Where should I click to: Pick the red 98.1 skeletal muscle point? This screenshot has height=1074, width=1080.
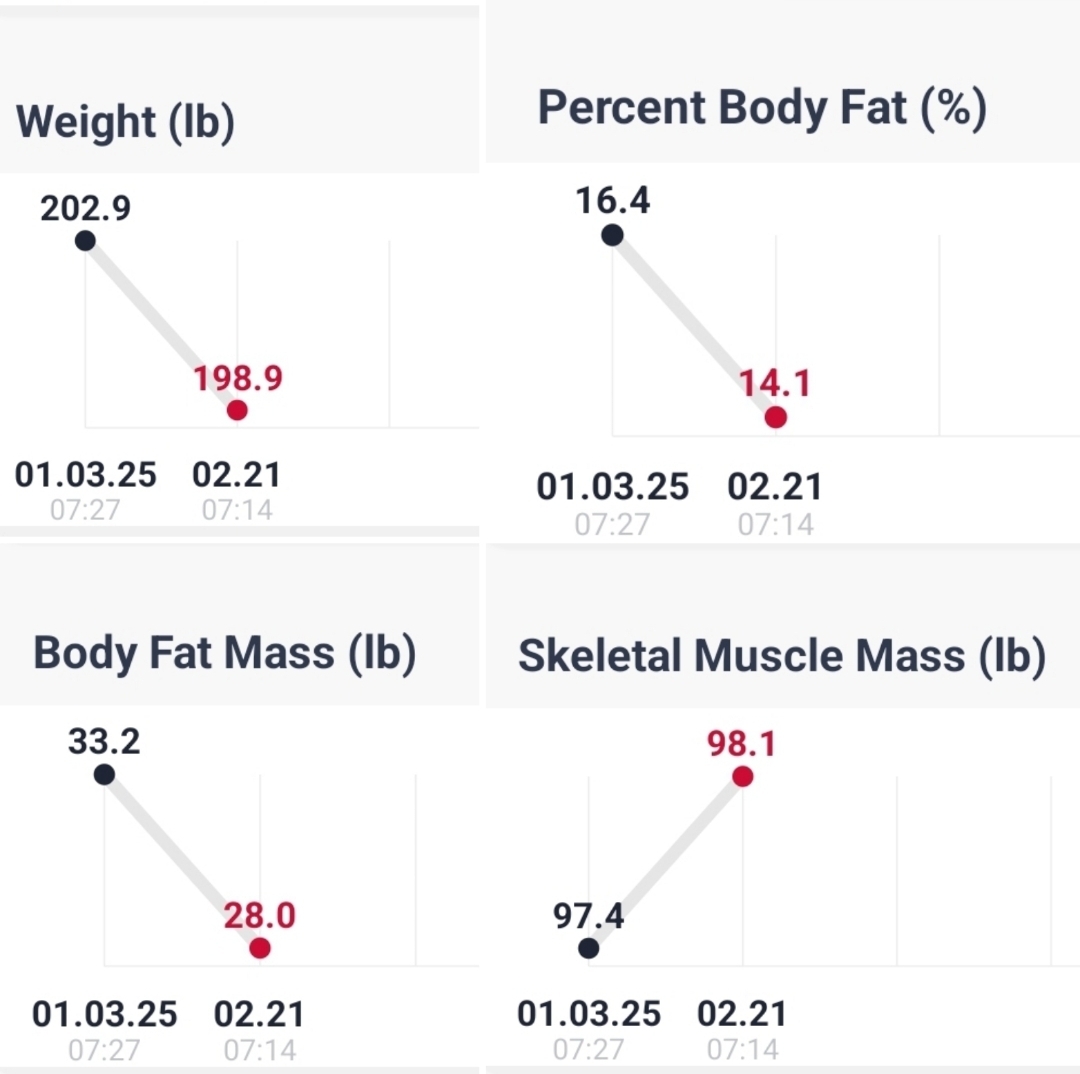pyautogui.click(x=742, y=776)
